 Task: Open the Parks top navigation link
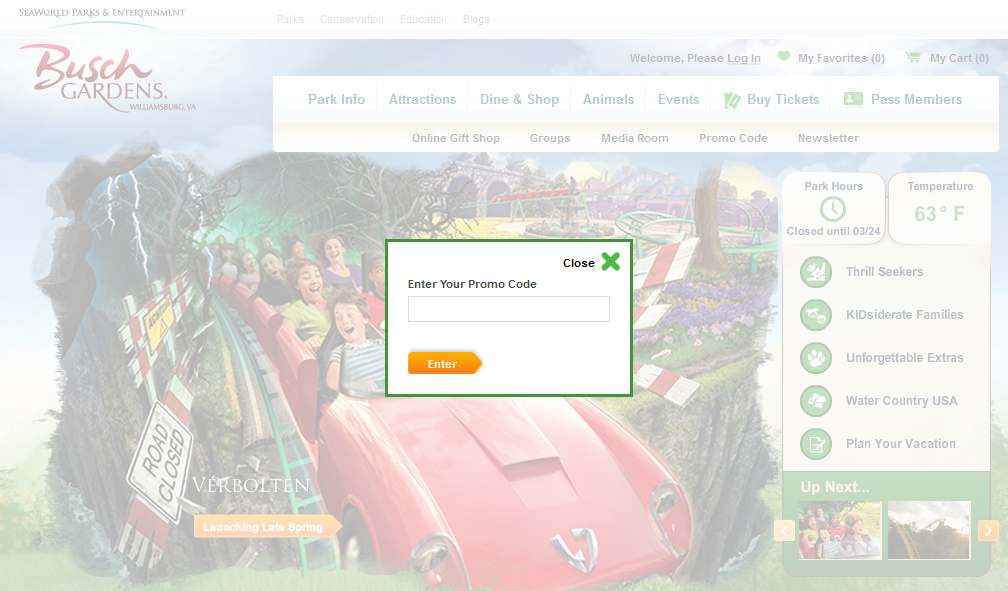[x=290, y=19]
